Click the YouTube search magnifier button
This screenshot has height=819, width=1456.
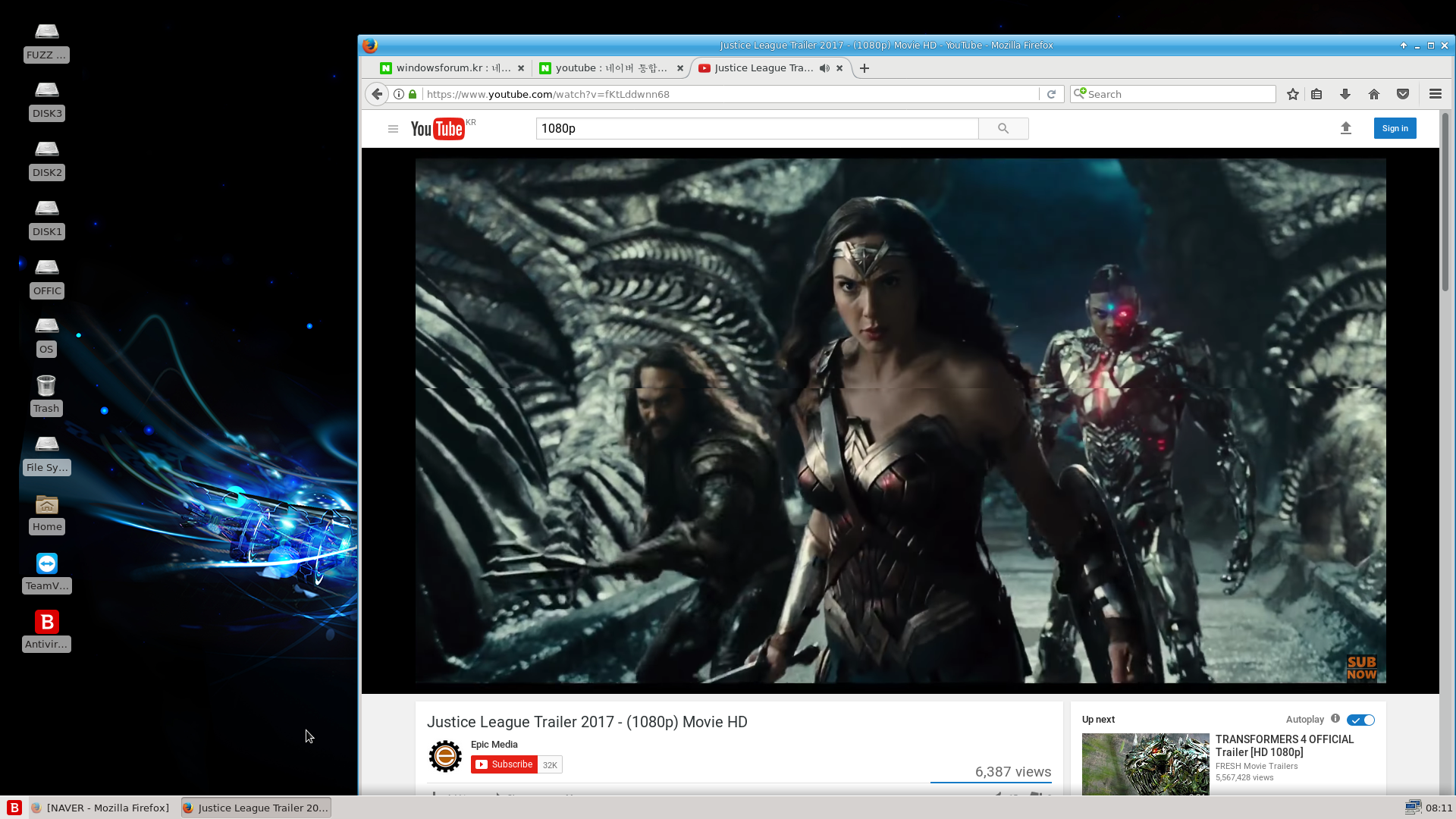tap(1003, 128)
